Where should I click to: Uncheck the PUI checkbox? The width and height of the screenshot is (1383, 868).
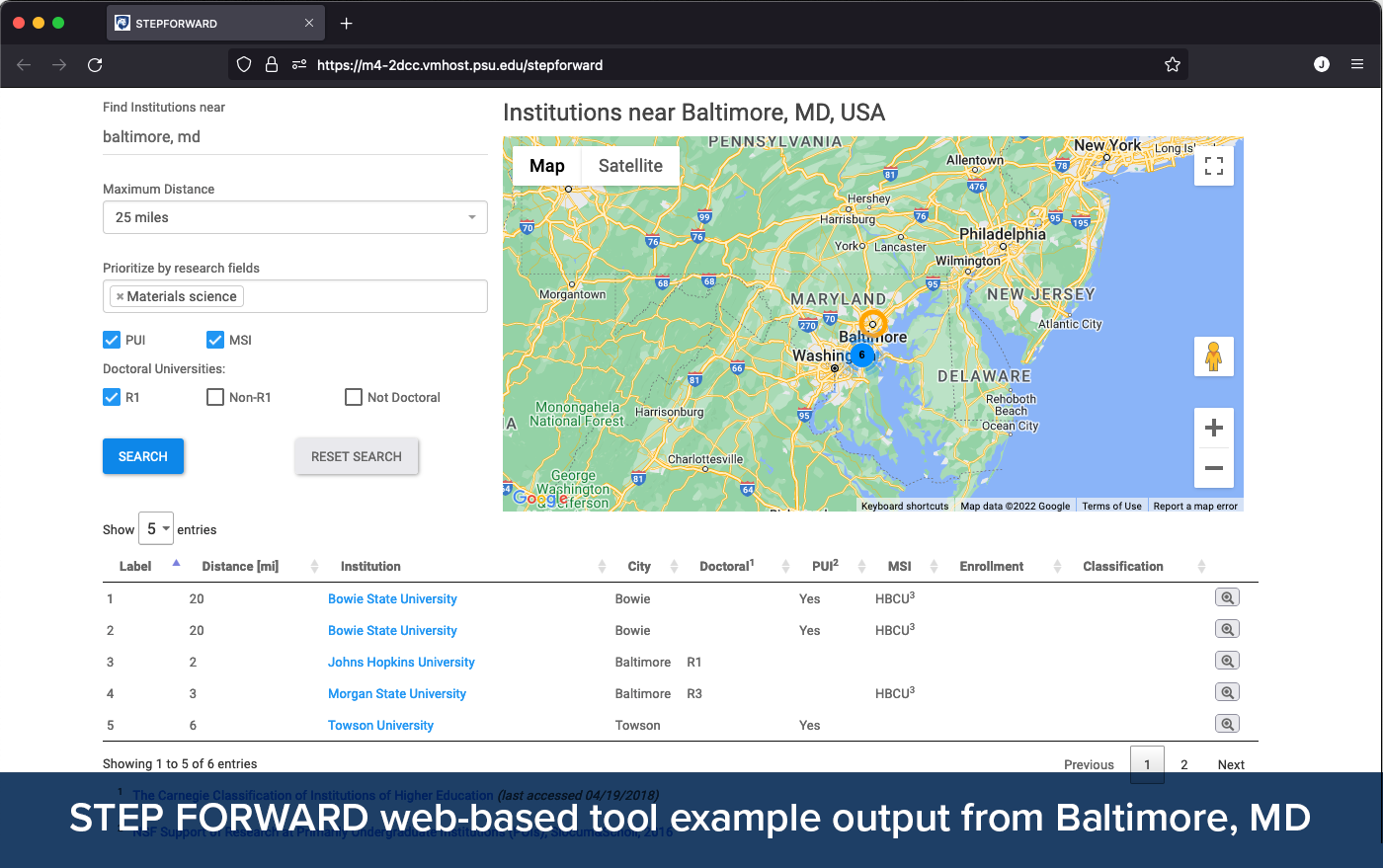click(x=112, y=340)
